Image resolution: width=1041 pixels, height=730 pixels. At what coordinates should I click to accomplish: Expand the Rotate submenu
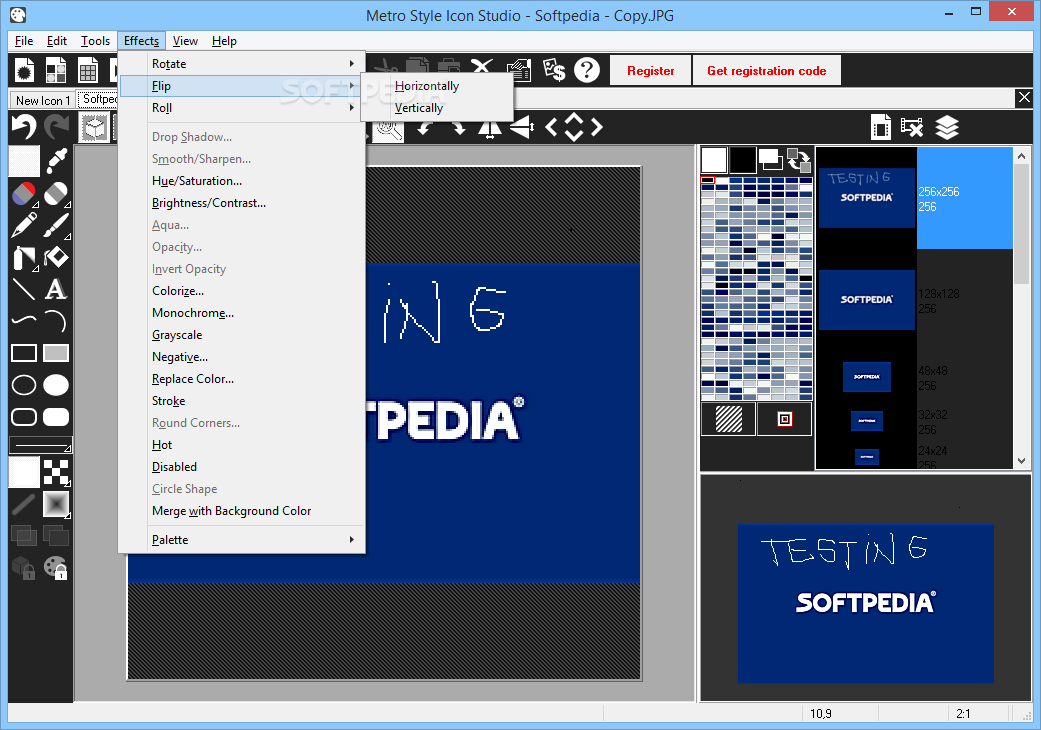(242, 64)
